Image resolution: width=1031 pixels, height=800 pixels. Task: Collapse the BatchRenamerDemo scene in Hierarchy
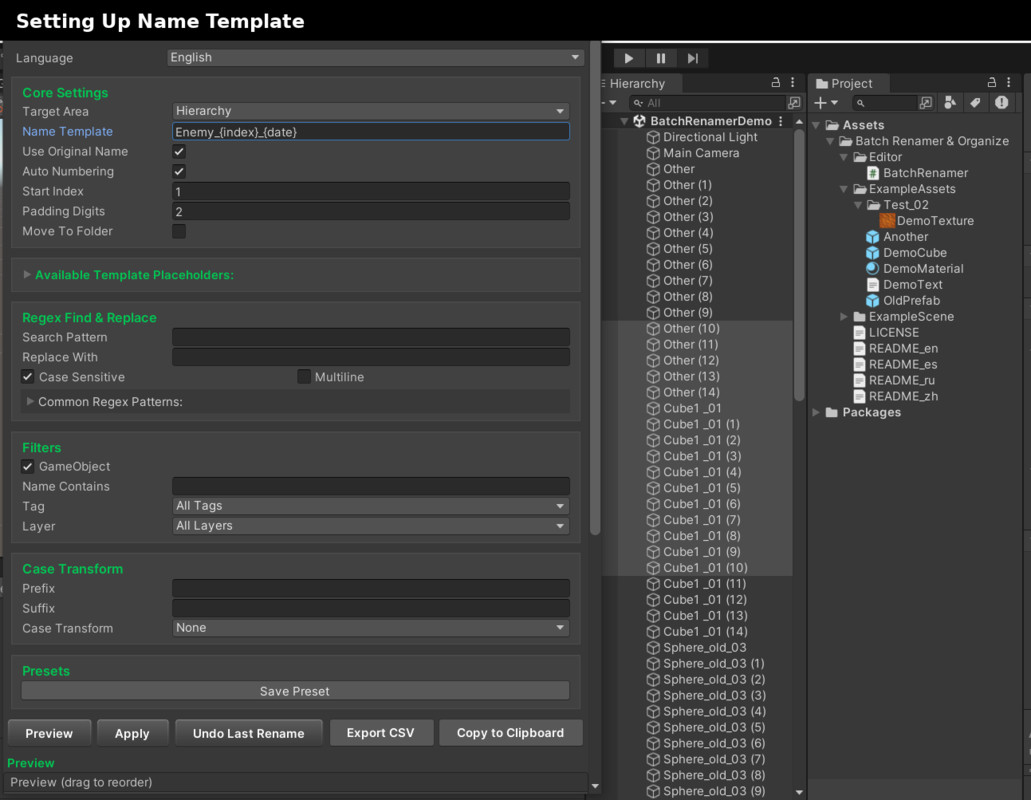tap(625, 121)
